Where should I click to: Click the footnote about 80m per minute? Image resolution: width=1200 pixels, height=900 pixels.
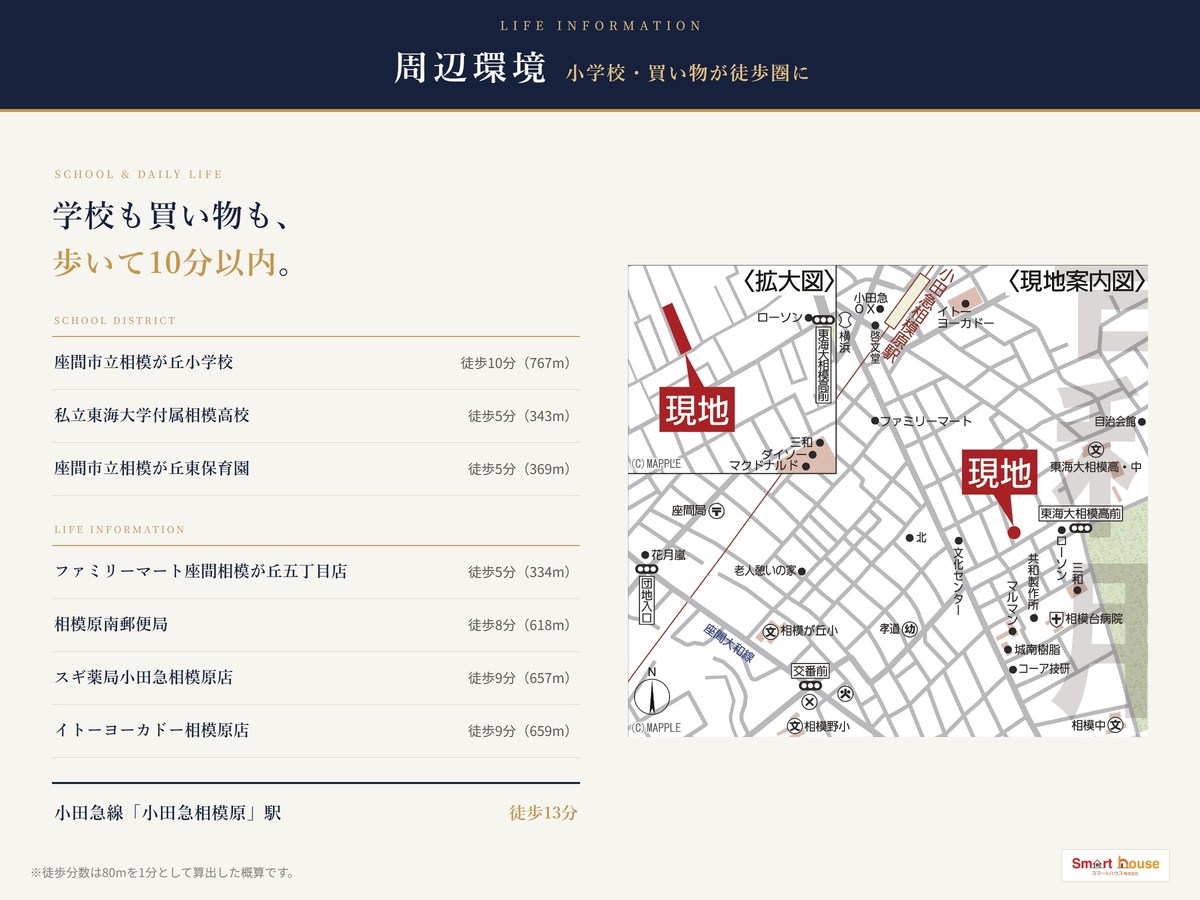tap(163, 873)
